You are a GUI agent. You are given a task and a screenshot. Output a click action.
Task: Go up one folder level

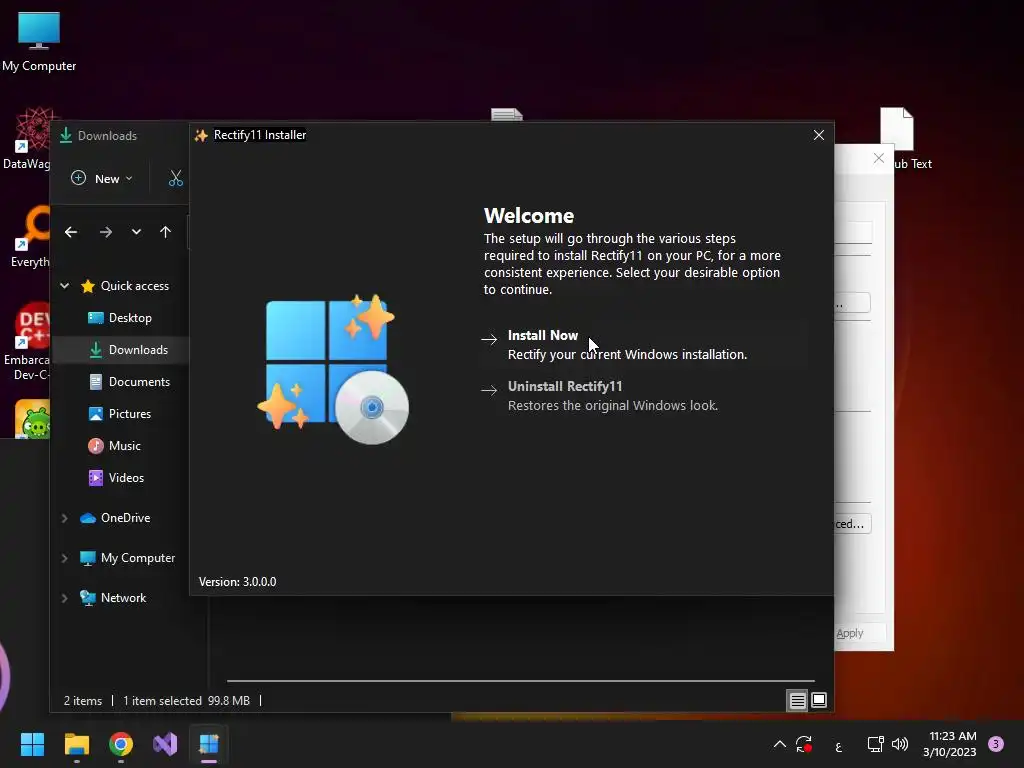[165, 232]
